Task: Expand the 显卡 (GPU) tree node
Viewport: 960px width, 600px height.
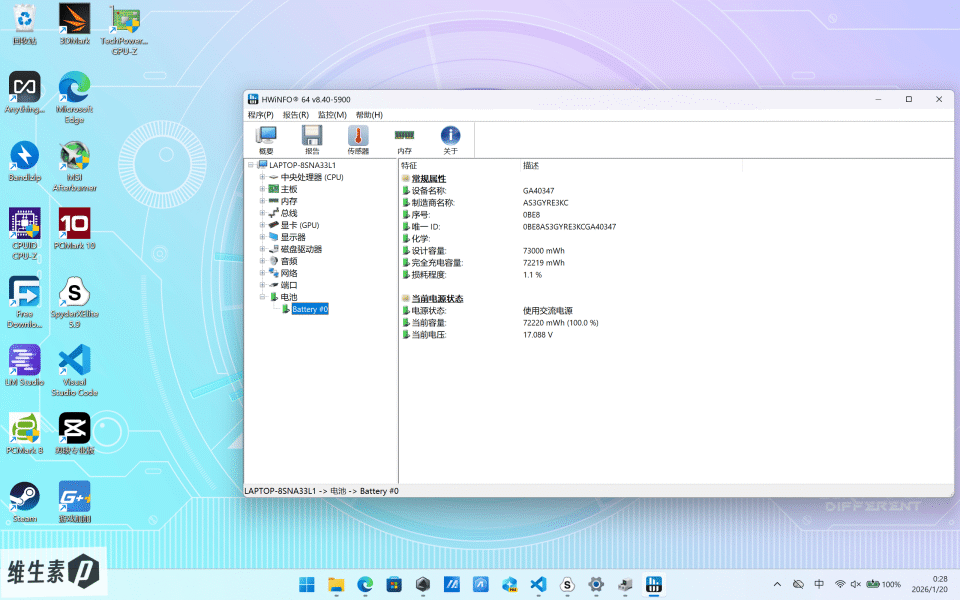Action: (x=260, y=224)
